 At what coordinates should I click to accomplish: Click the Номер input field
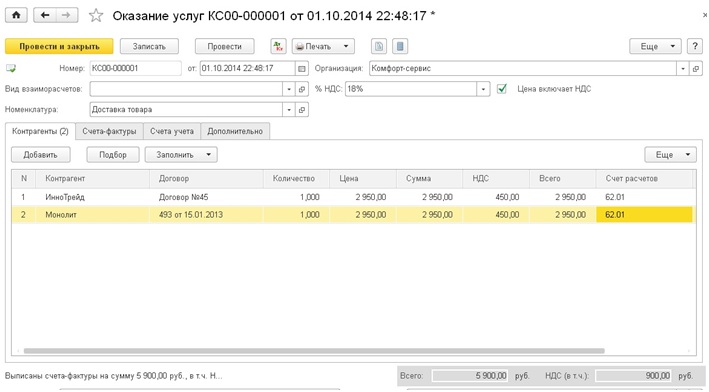[135, 69]
